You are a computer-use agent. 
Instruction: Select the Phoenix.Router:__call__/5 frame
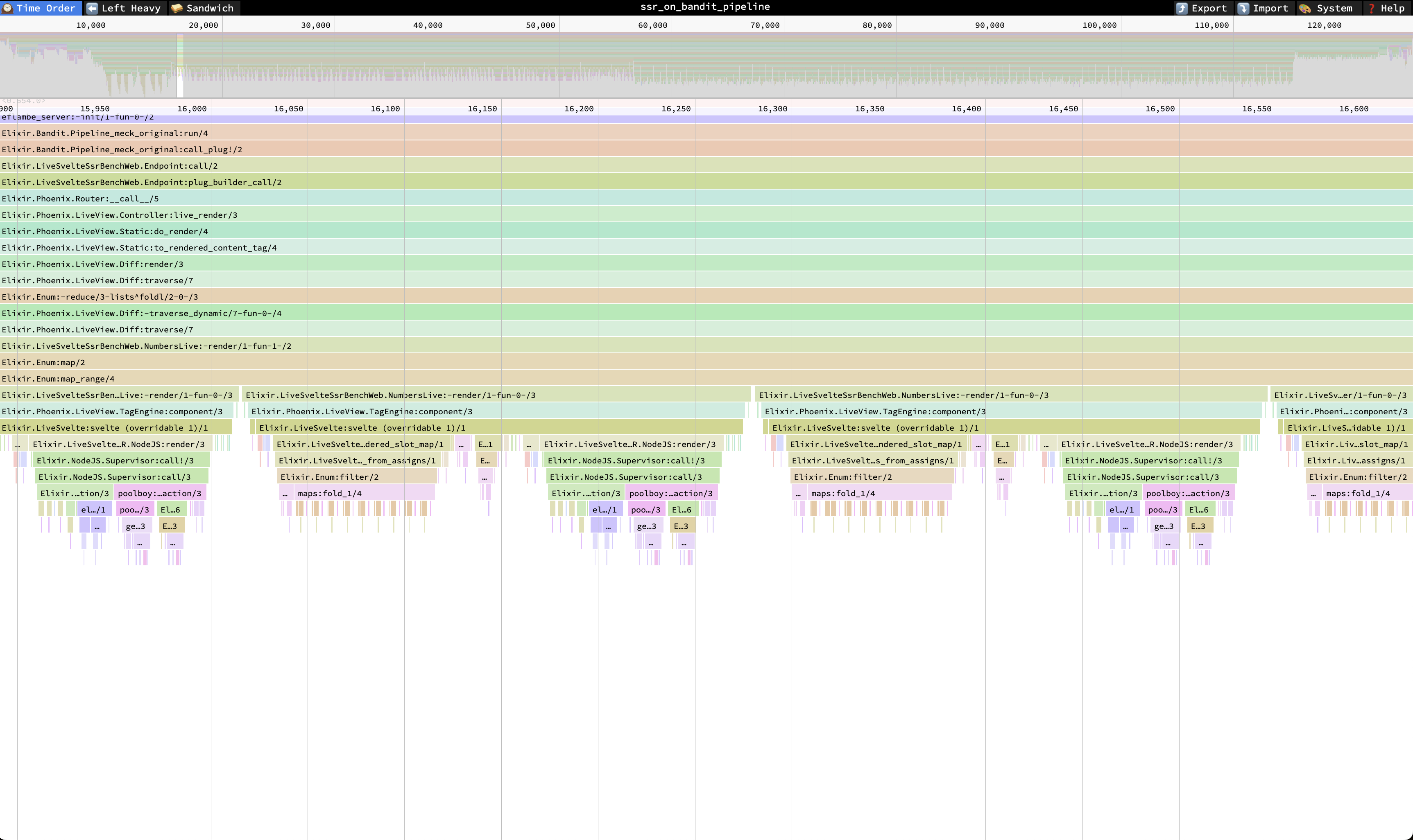[706, 198]
